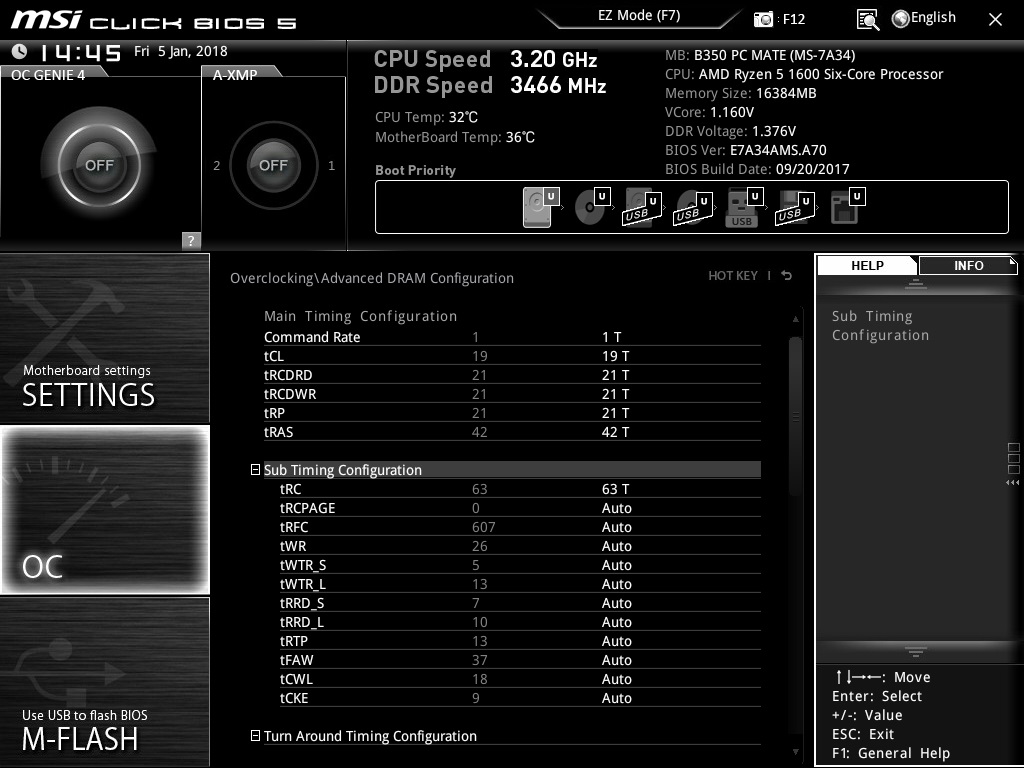Select the network boot device icon
The height and width of the screenshot is (768, 1024).
[x=847, y=206]
